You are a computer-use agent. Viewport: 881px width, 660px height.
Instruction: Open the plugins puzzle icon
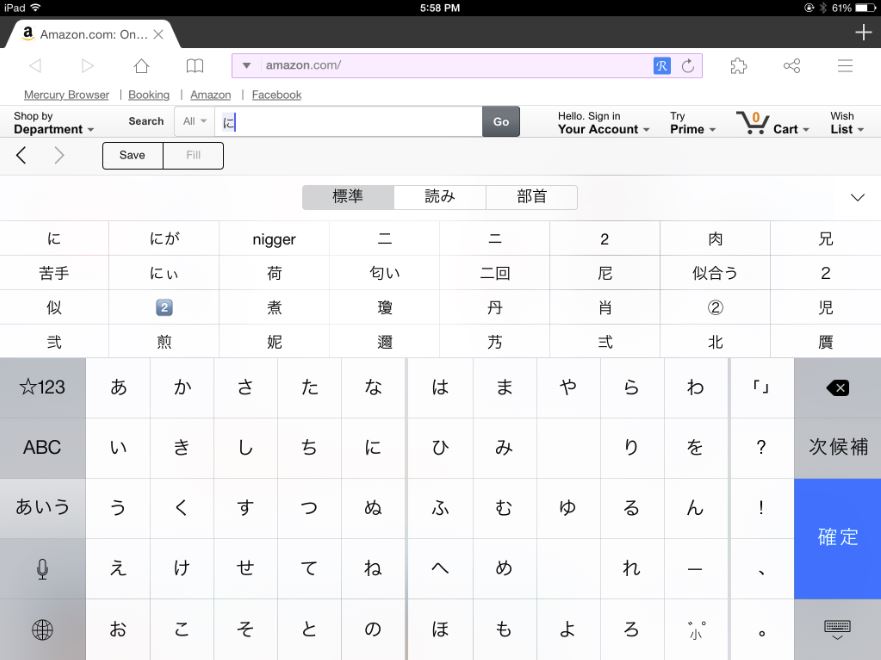click(738, 66)
